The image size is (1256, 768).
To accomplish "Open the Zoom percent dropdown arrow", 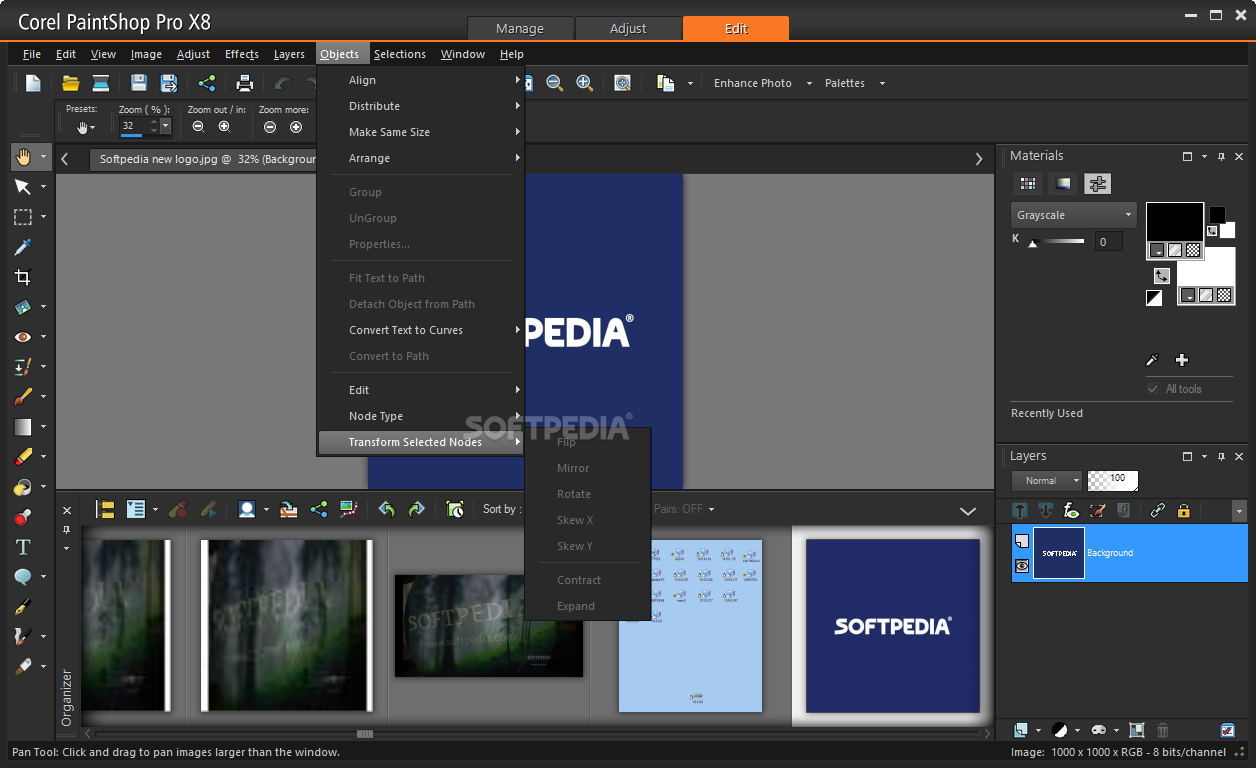I will tap(166, 126).
